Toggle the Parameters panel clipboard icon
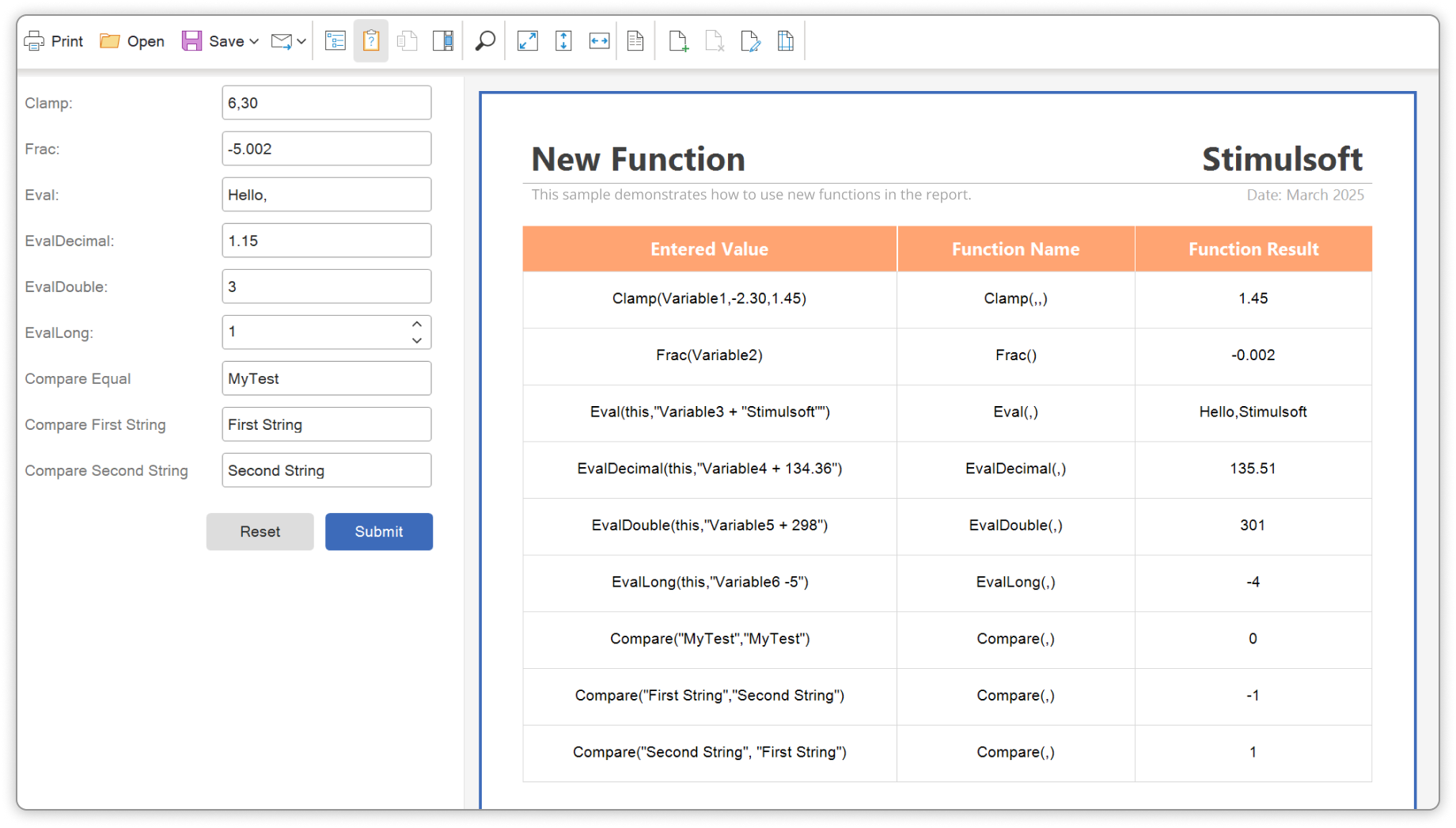1456x828 pixels. [x=371, y=41]
